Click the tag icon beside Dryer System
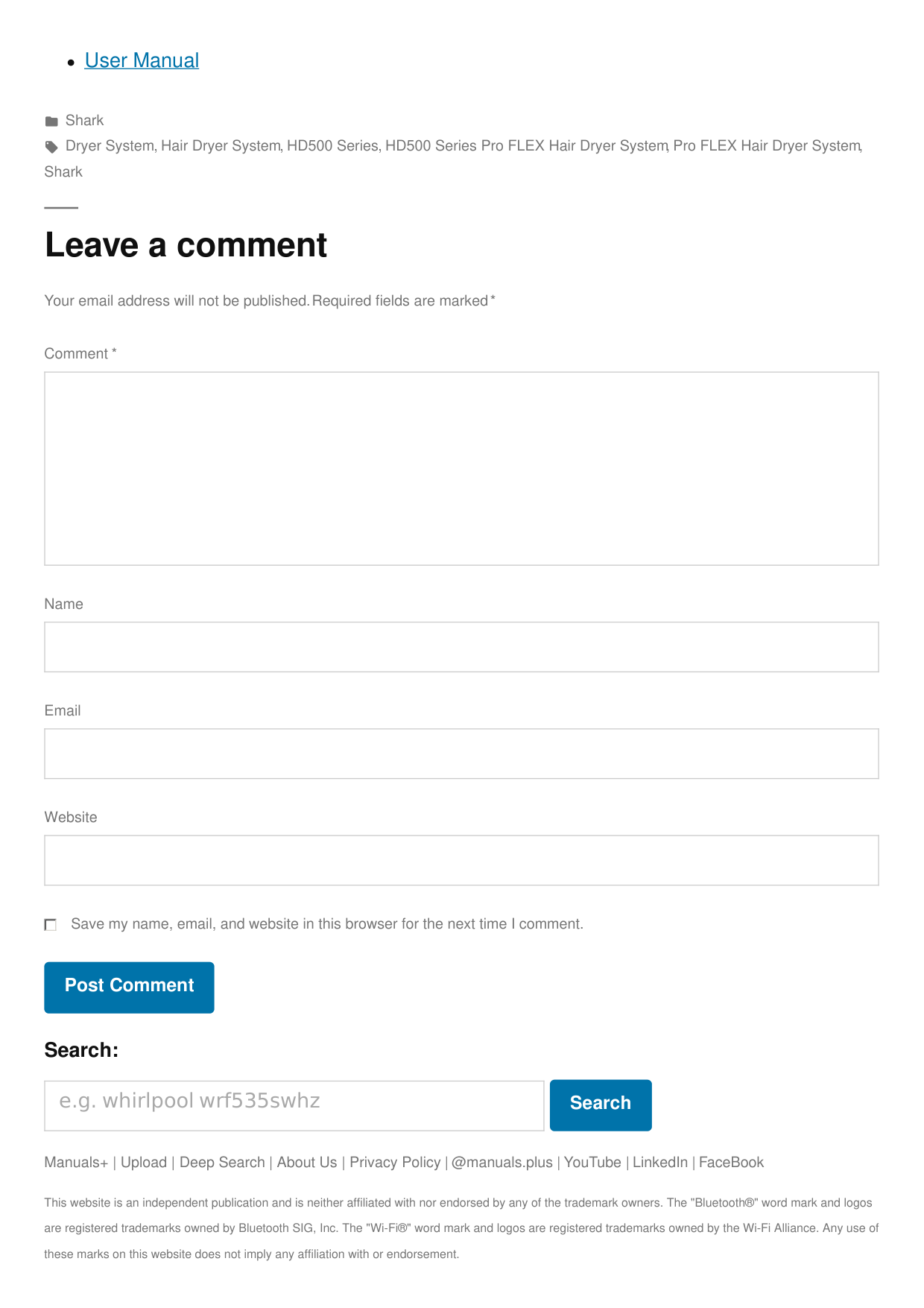The width and height of the screenshot is (924, 1308). (51, 147)
